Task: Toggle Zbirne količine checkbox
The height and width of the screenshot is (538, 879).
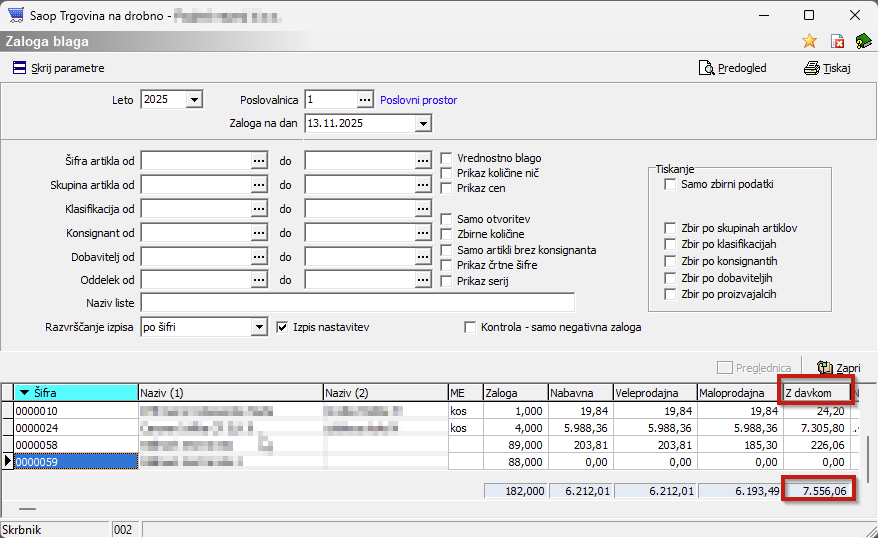Action: [446, 234]
